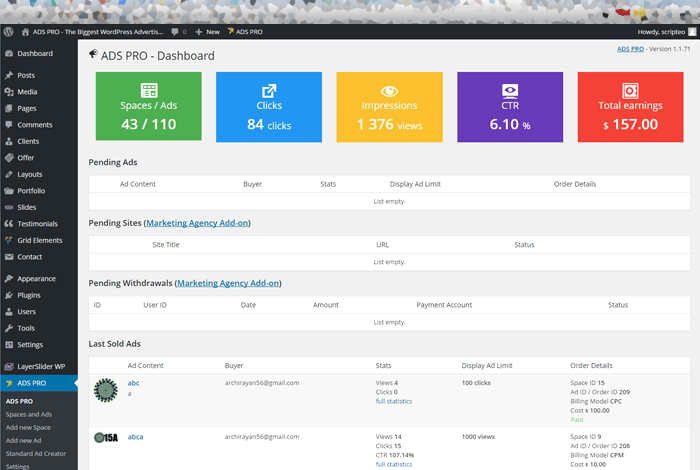This screenshot has width=700, height=470.
Task: Click the Total earnings safe icon
Action: [x=630, y=90]
